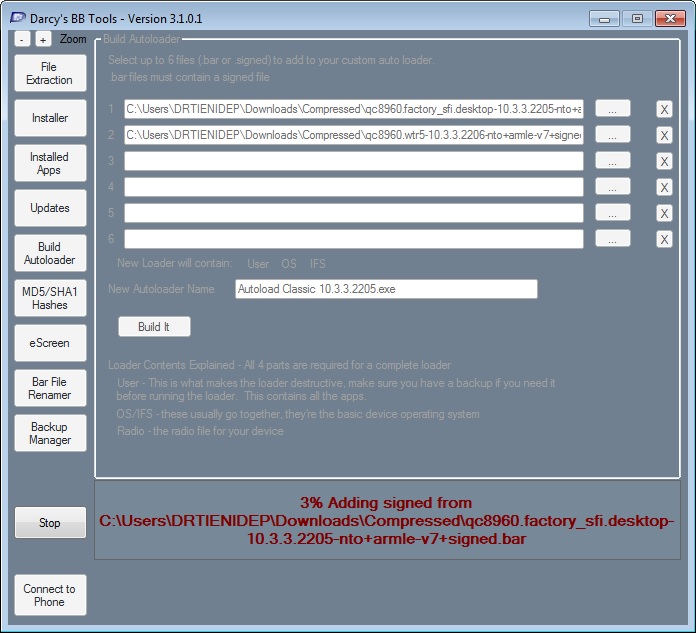This screenshot has width=696, height=633.
Task: Browse for a file in slot 3
Action: [x=612, y=160]
